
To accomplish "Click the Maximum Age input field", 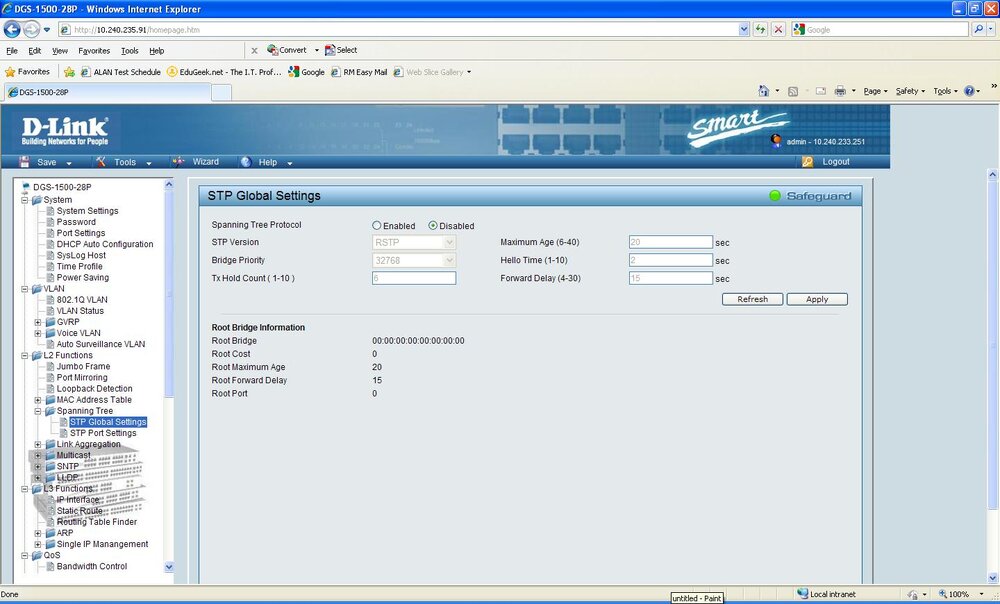I will pyautogui.click(x=670, y=242).
